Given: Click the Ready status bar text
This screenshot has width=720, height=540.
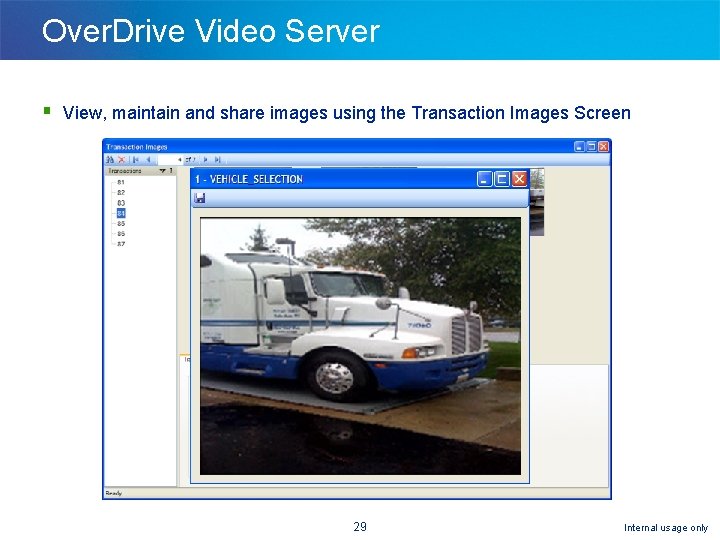Looking at the screenshot, I should point(113,493).
